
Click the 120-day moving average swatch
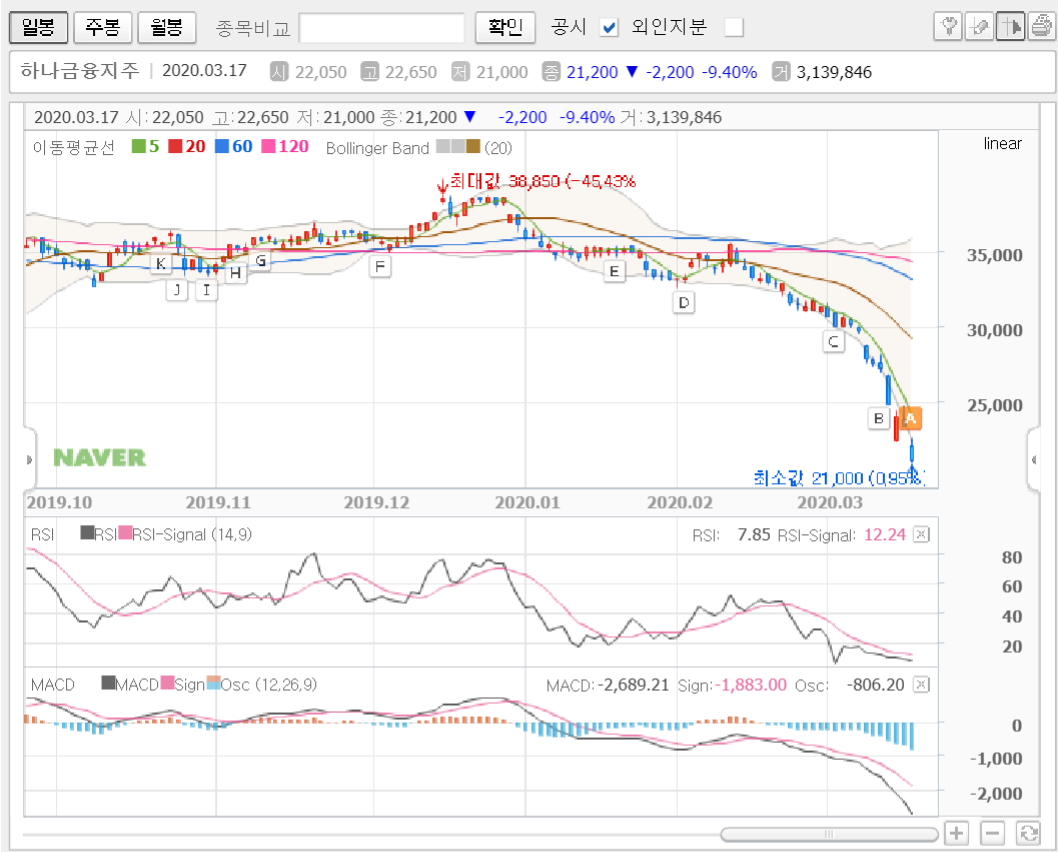pyautogui.click(x=269, y=146)
